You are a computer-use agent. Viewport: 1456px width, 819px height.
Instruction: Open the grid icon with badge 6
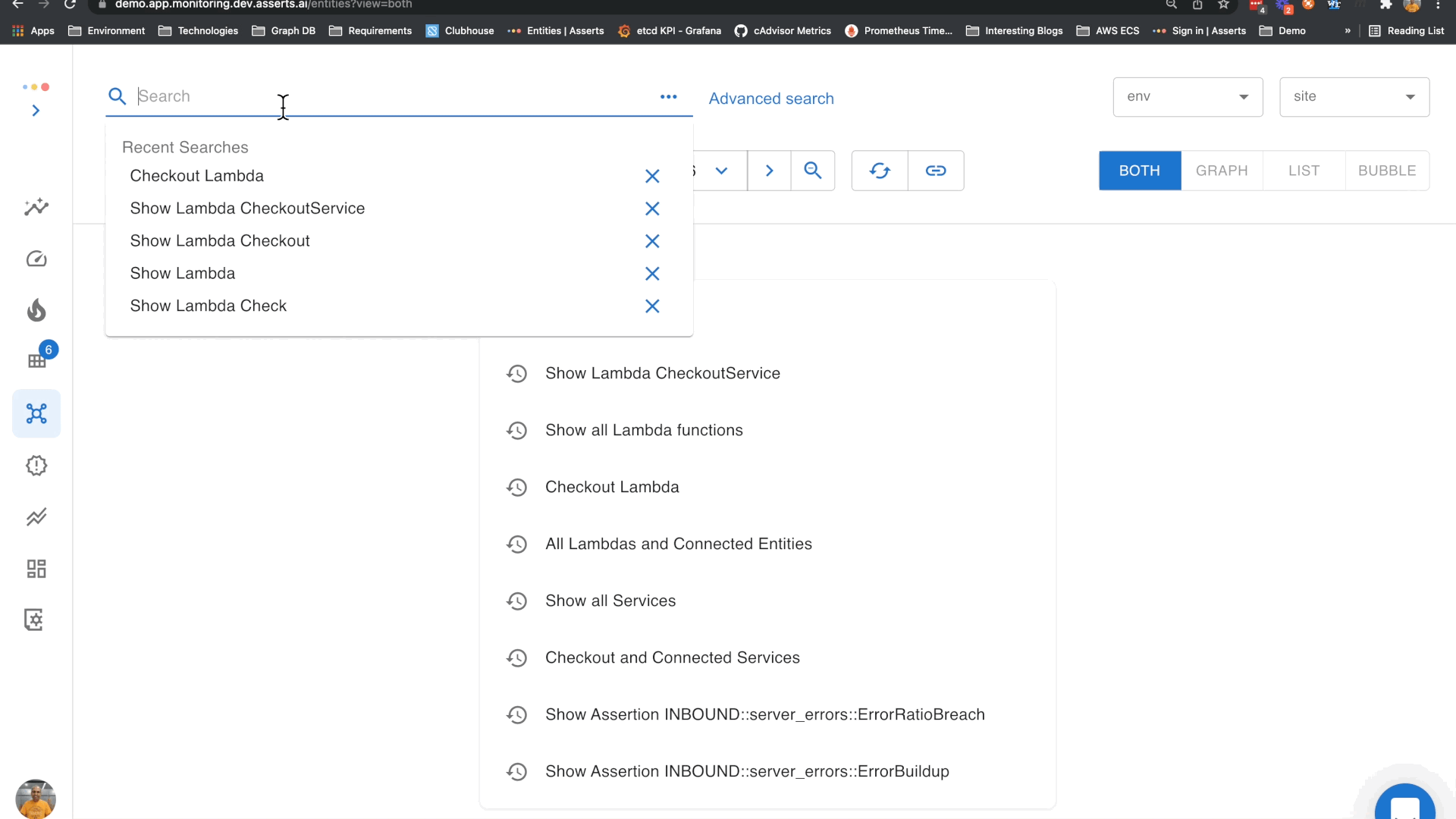pyautogui.click(x=37, y=360)
